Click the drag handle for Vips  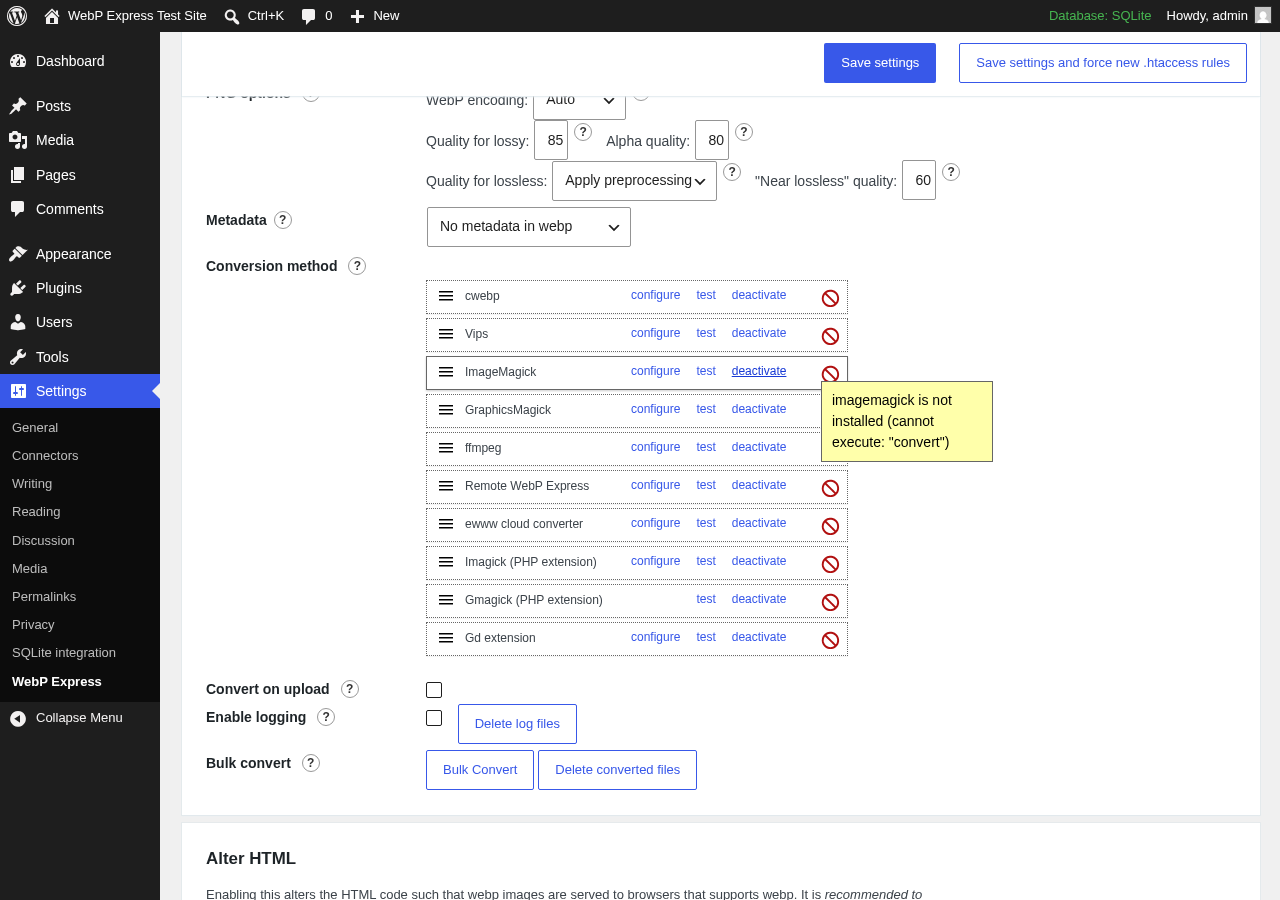coord(446,334)
